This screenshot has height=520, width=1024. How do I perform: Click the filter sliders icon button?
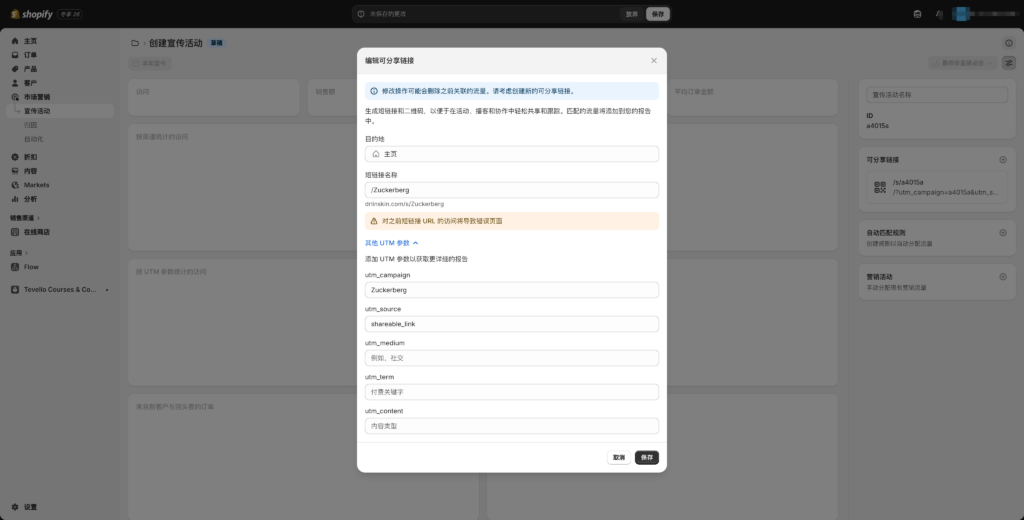tap(1009, 63)
